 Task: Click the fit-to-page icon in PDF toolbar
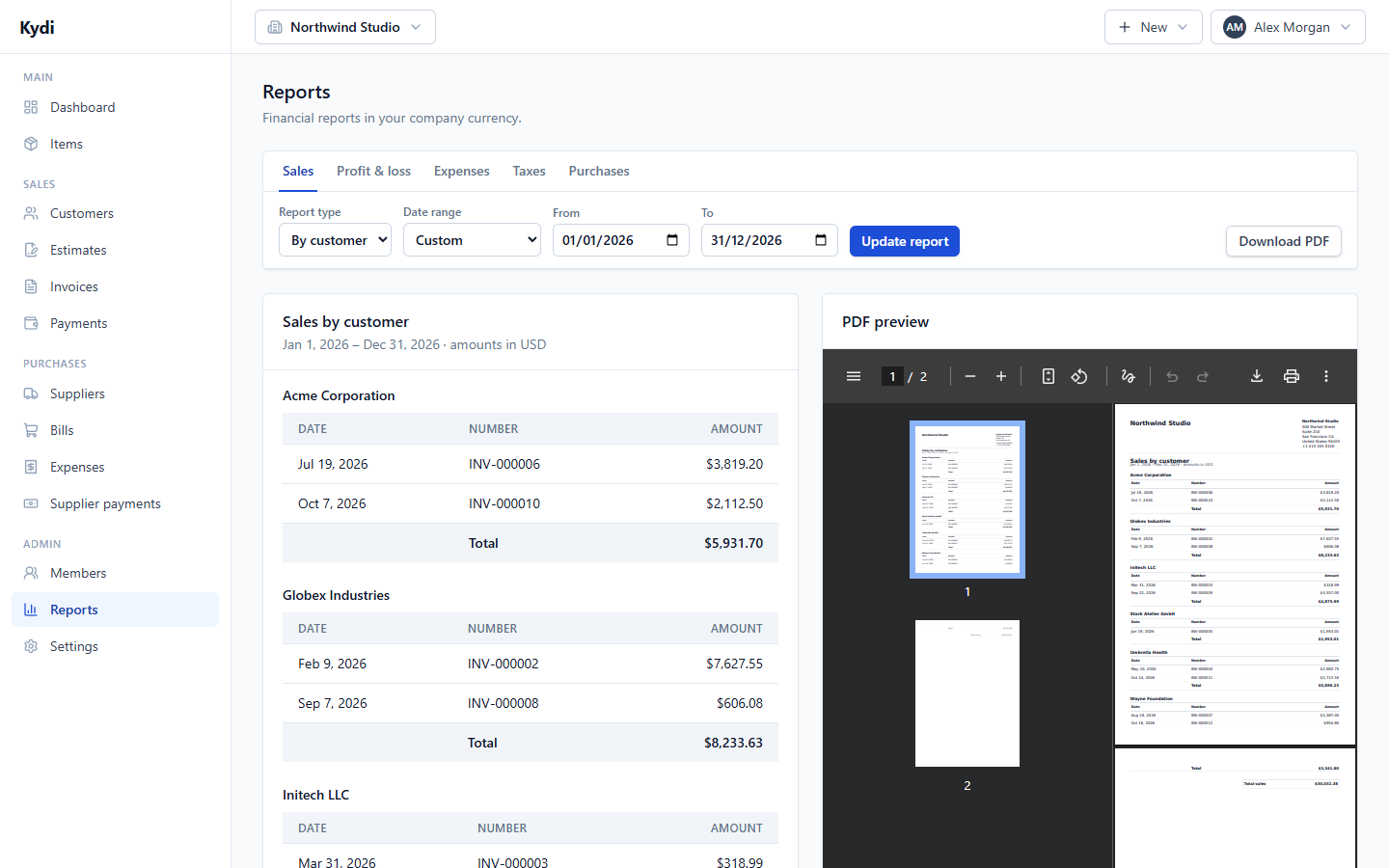[x=1049, y=376]
